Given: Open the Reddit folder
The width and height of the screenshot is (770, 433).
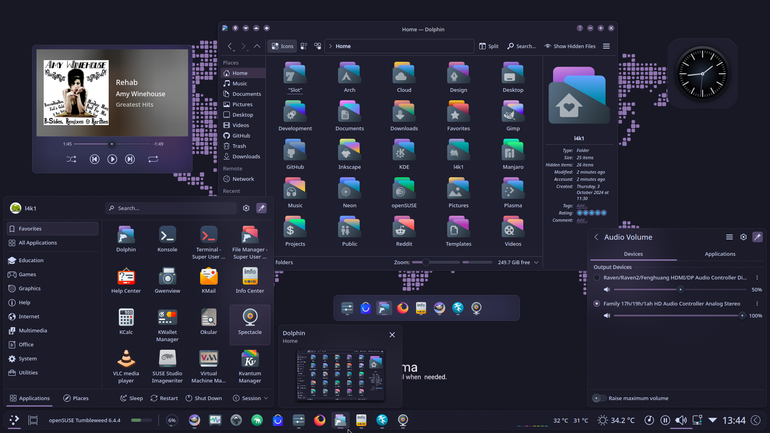Looking at the screenshot, I should (x=404, y=231).
